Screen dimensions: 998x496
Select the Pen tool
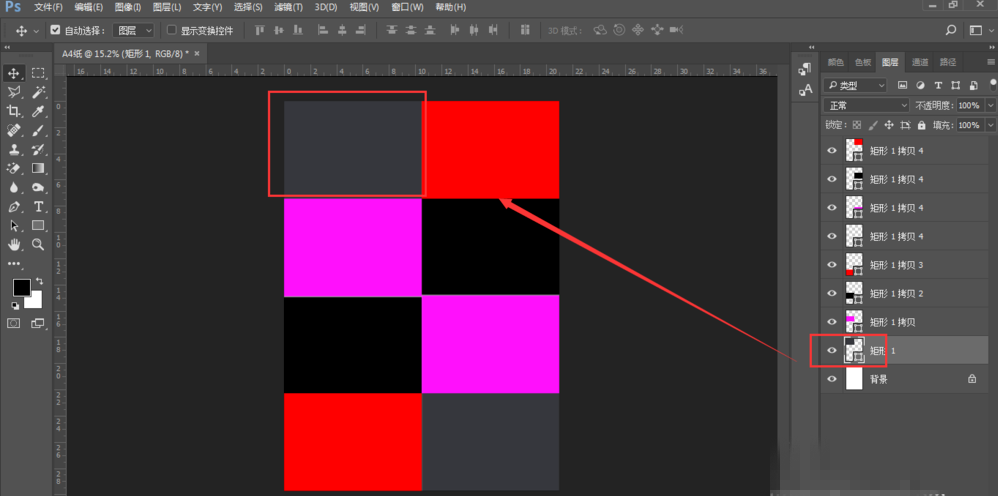(x=14, y=206)
